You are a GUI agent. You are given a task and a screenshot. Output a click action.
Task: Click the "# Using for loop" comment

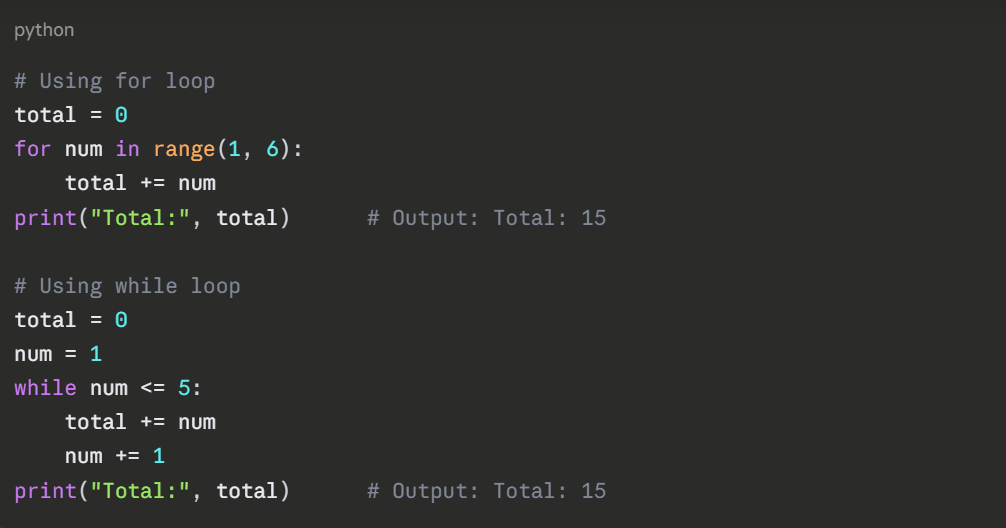(114, 81)
